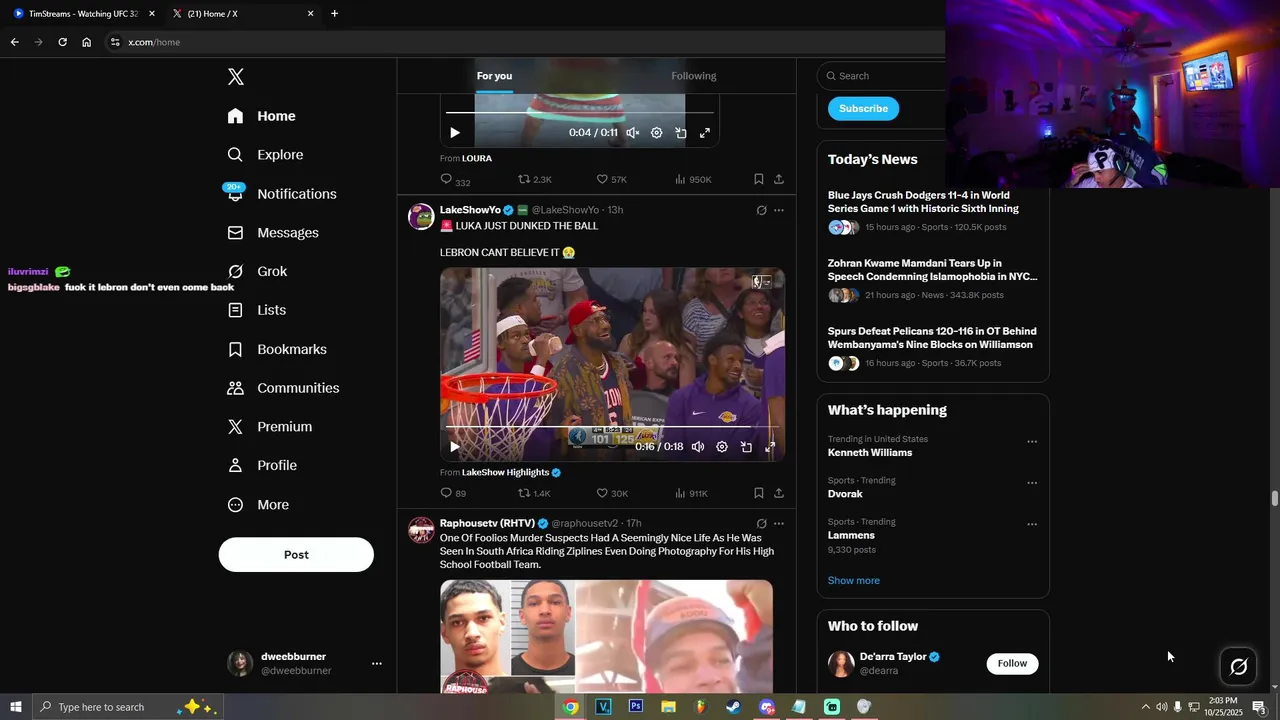
Task: View analytics showing 950K views
Action: 693,180
